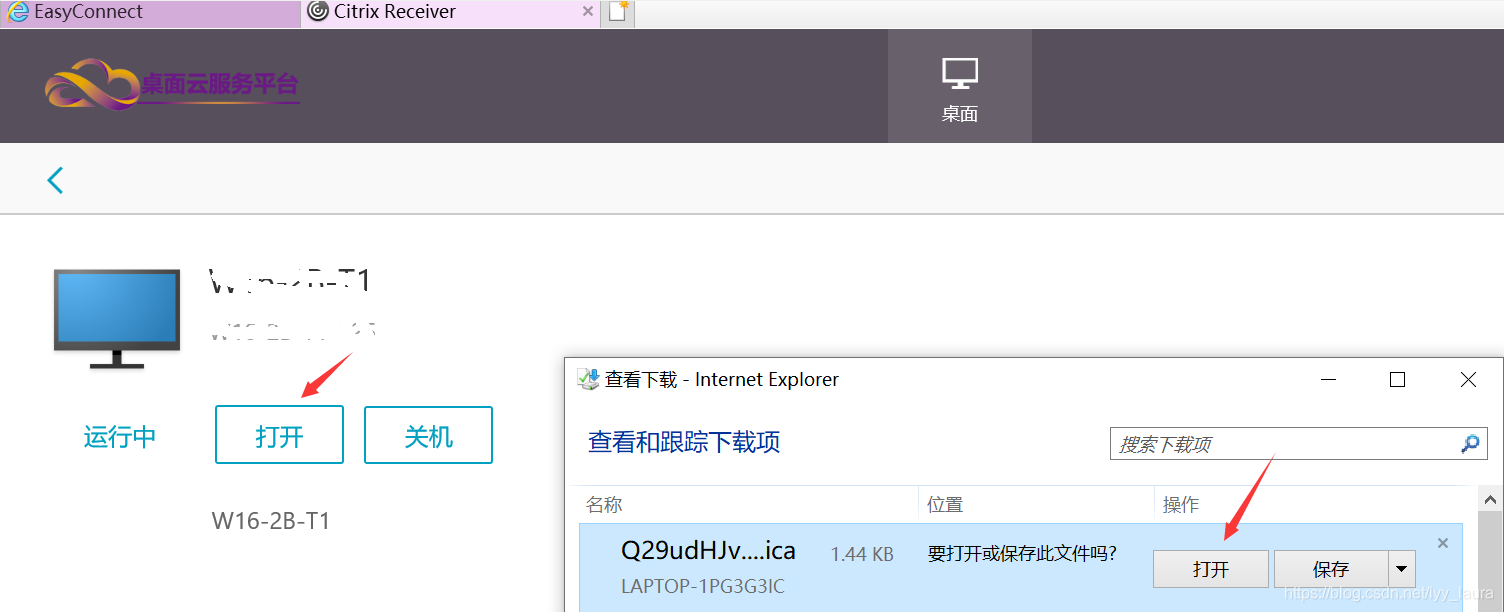The image size is (1504, 612).
Task: Click the magnifier search icon in the downloads dialog
Action: (1470, 443)
